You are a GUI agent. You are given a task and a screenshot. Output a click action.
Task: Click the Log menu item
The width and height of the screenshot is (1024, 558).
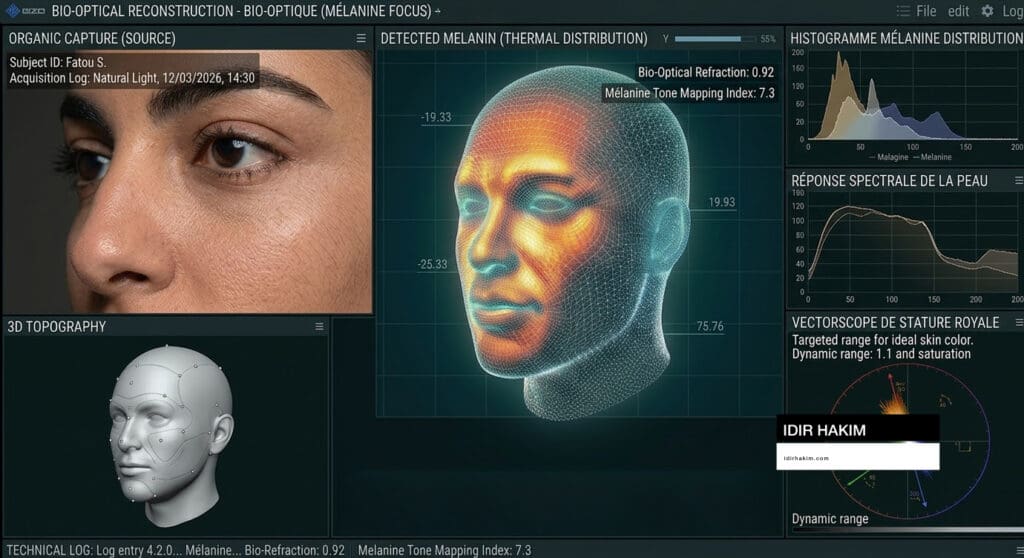click(1012, 11)
